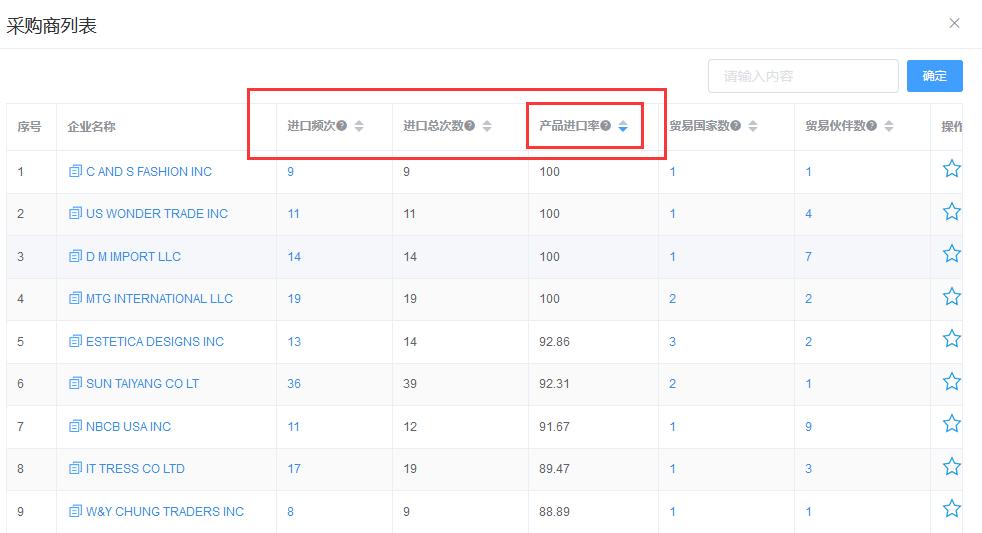Close the 采购商列表 dialog
982x533 pixels.
954,23
